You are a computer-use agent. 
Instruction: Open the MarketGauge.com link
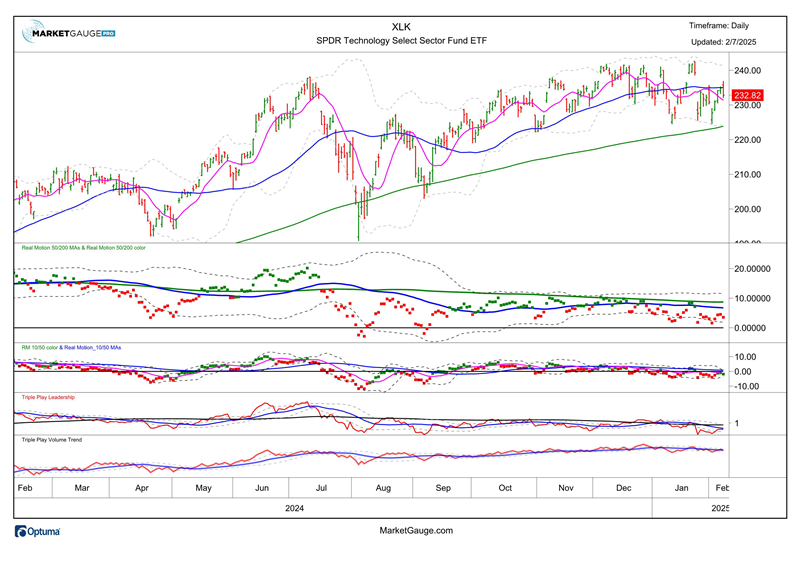[x=417, y=531]
